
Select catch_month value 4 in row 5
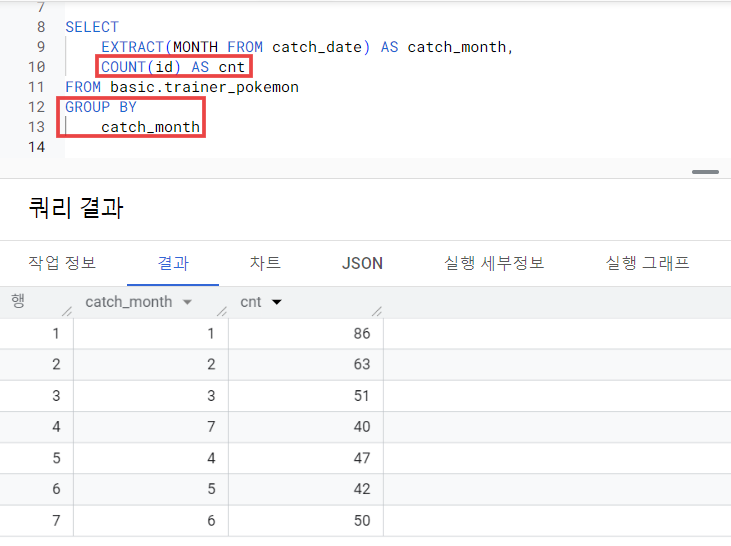tap(211, 458)
